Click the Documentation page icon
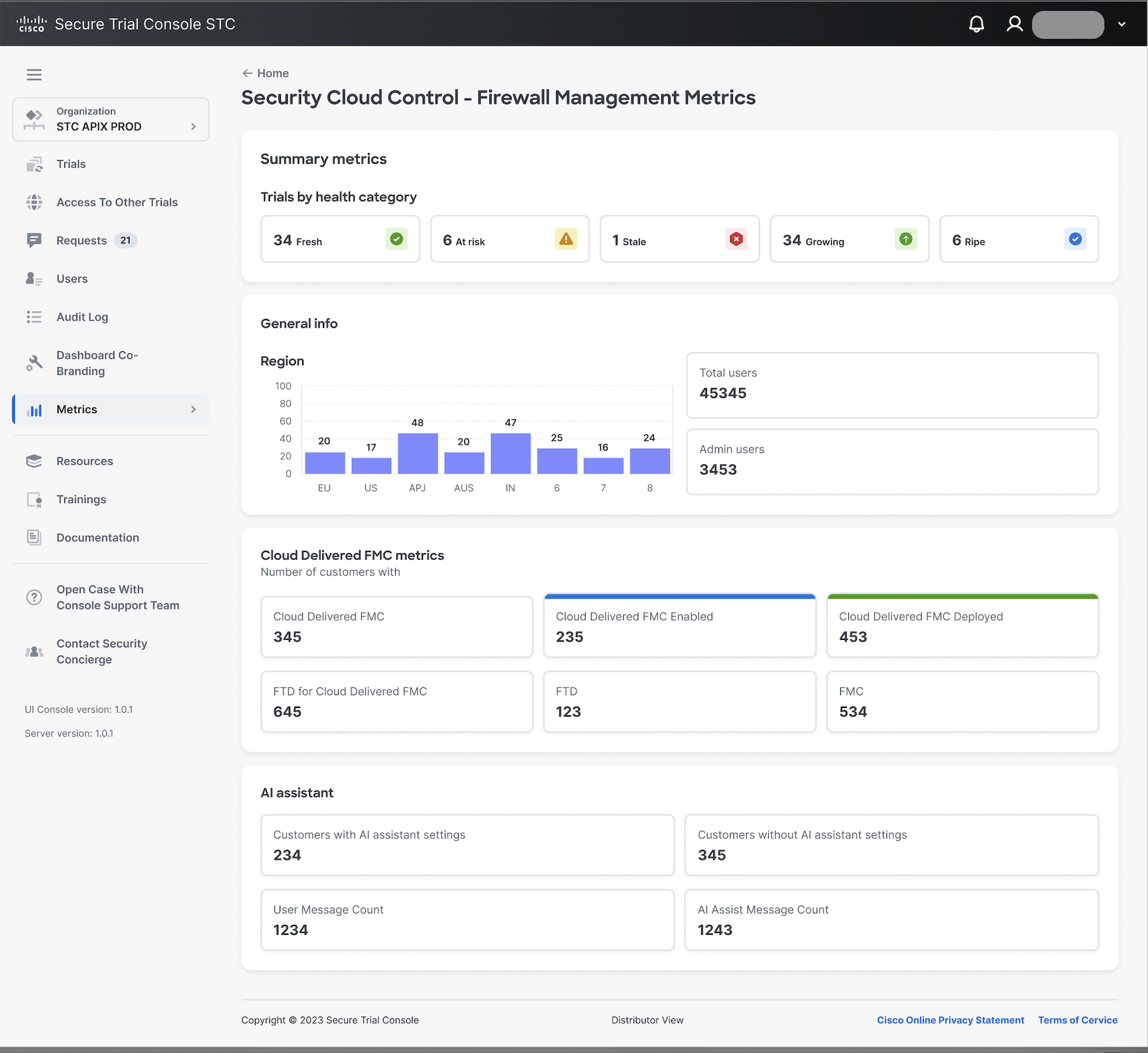 [x=35, y=537]
